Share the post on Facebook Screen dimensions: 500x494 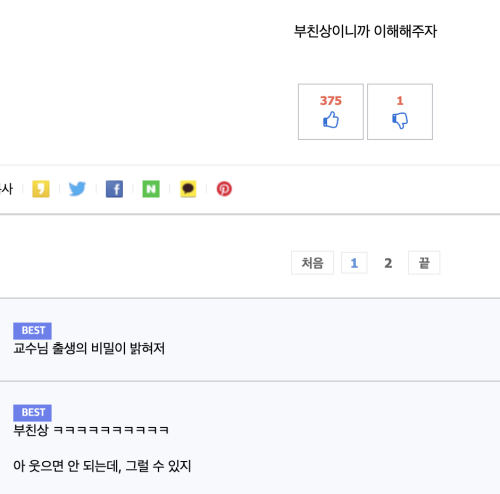pyautogui.click(x=114, y=189)
